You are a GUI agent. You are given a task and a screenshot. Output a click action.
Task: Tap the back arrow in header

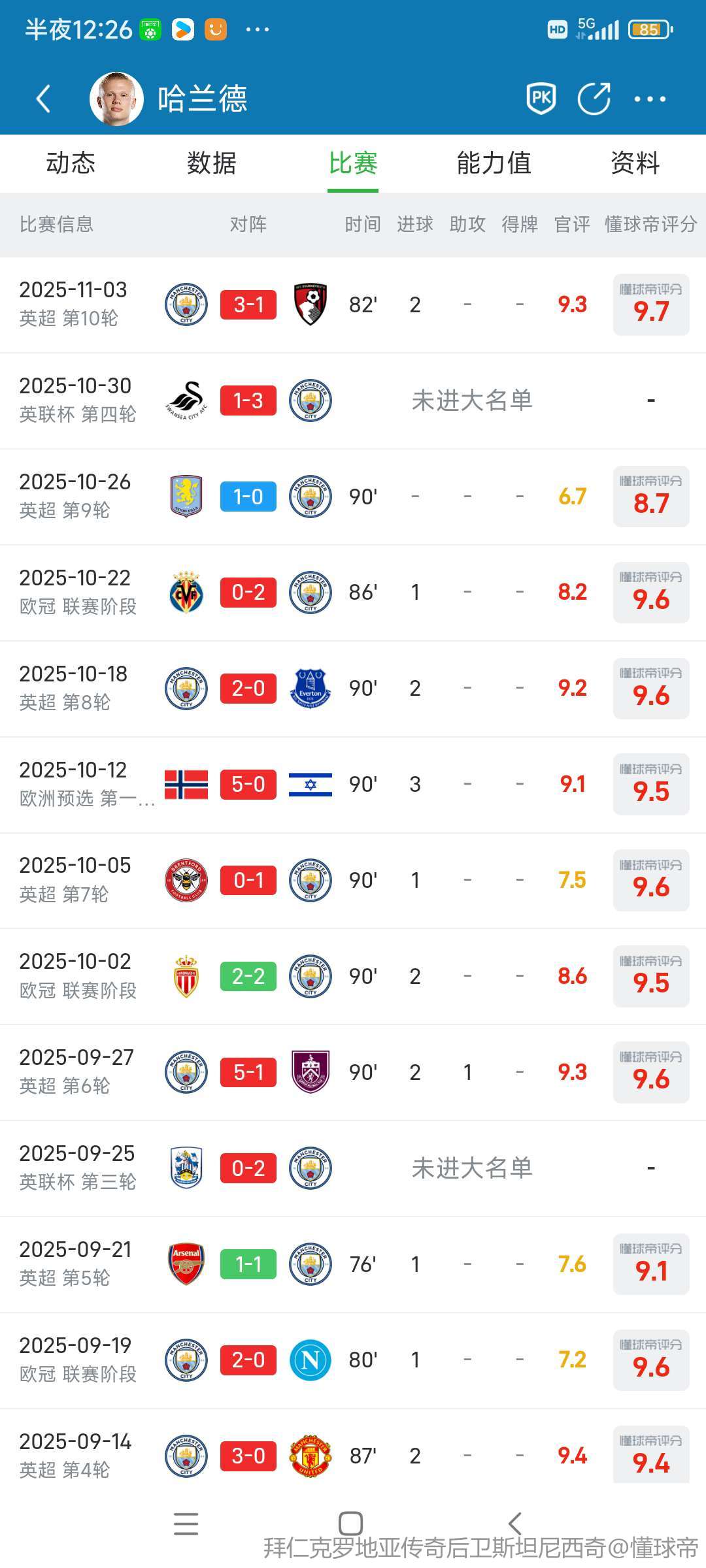click(43, 99)
